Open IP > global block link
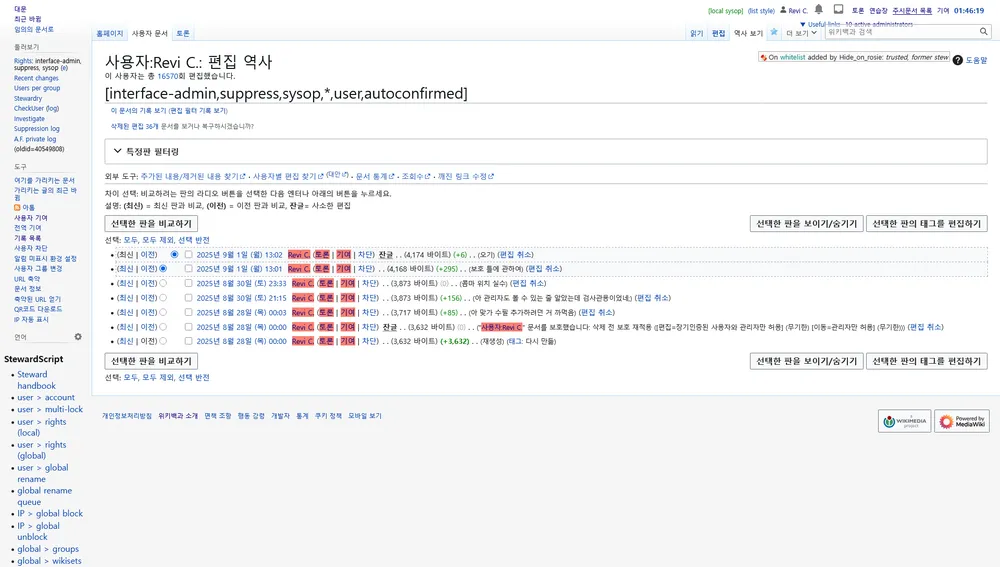Viewport: 1000px width, 567px height. pos(50,513)
